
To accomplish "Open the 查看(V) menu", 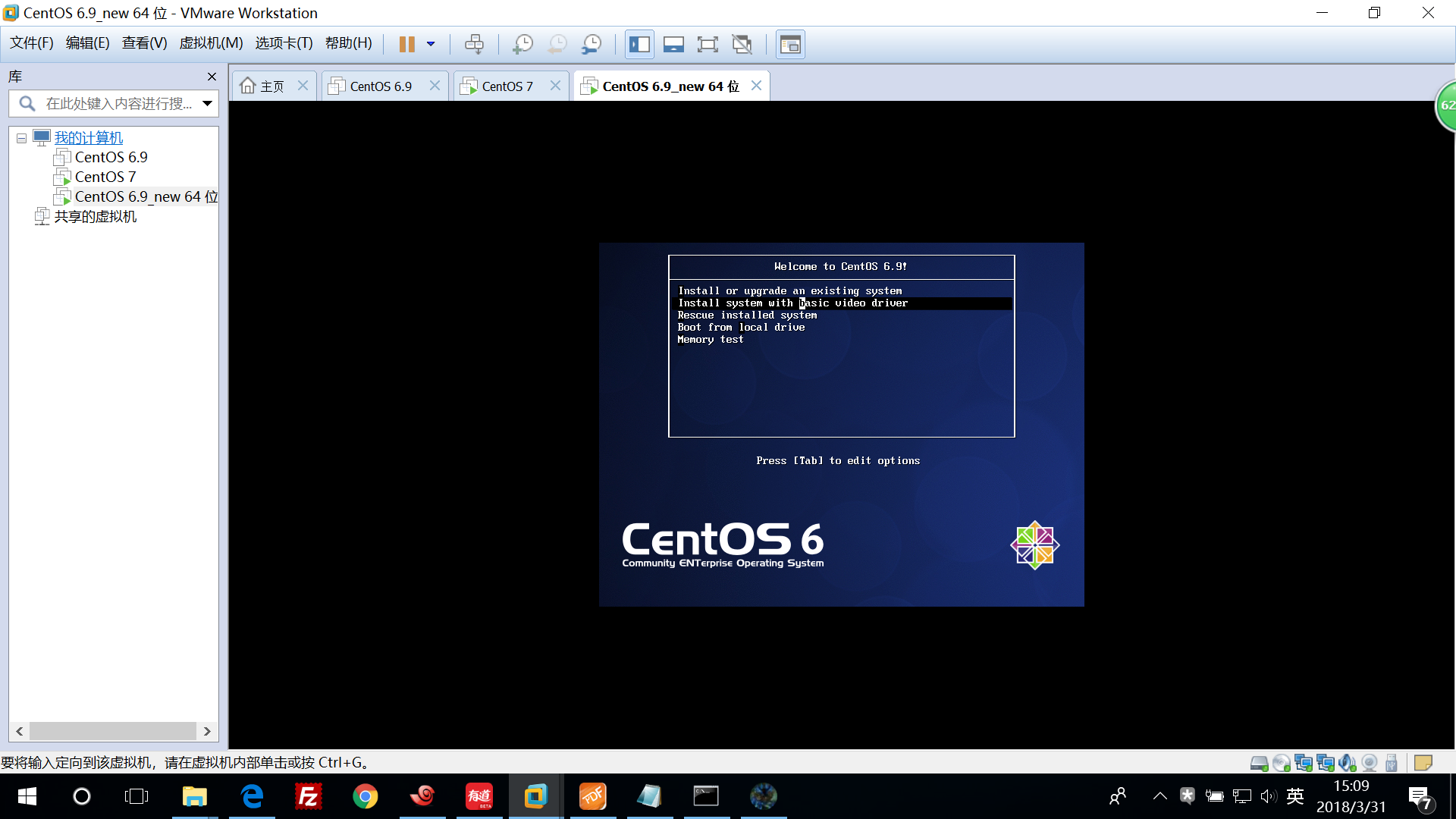I will (x=144, y=43).
